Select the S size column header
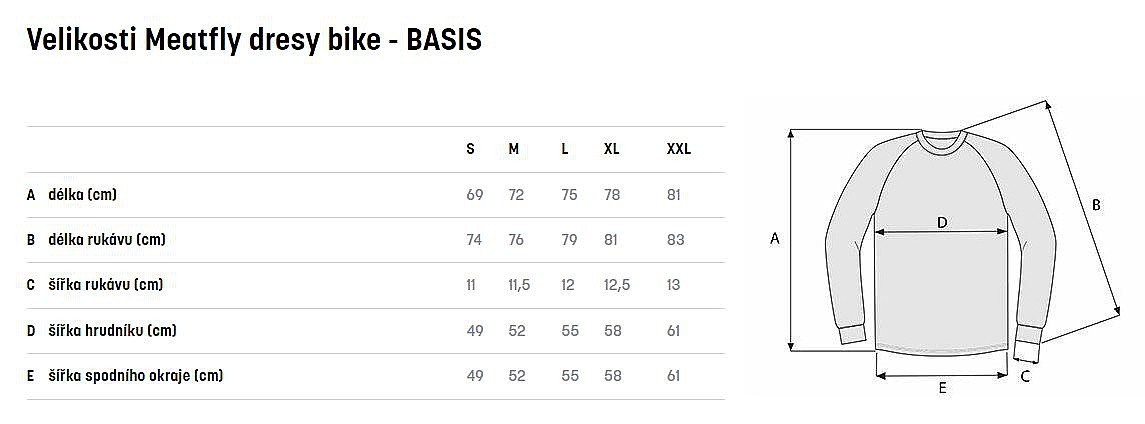1145x424 pixels. click(471, 149)
